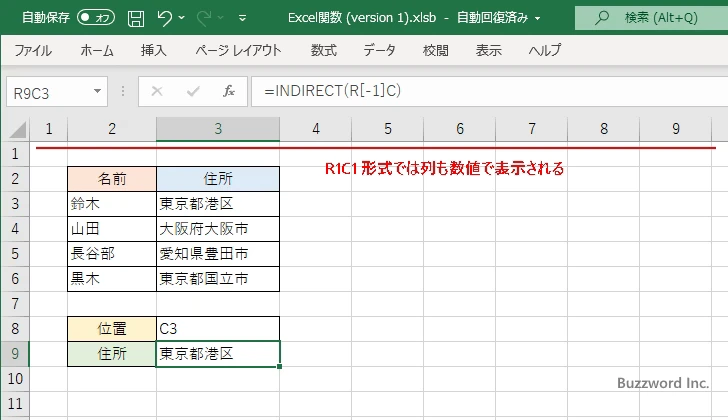Click the Insert Function fx icon
Screen dimensions: 728x420
point(228,91)
